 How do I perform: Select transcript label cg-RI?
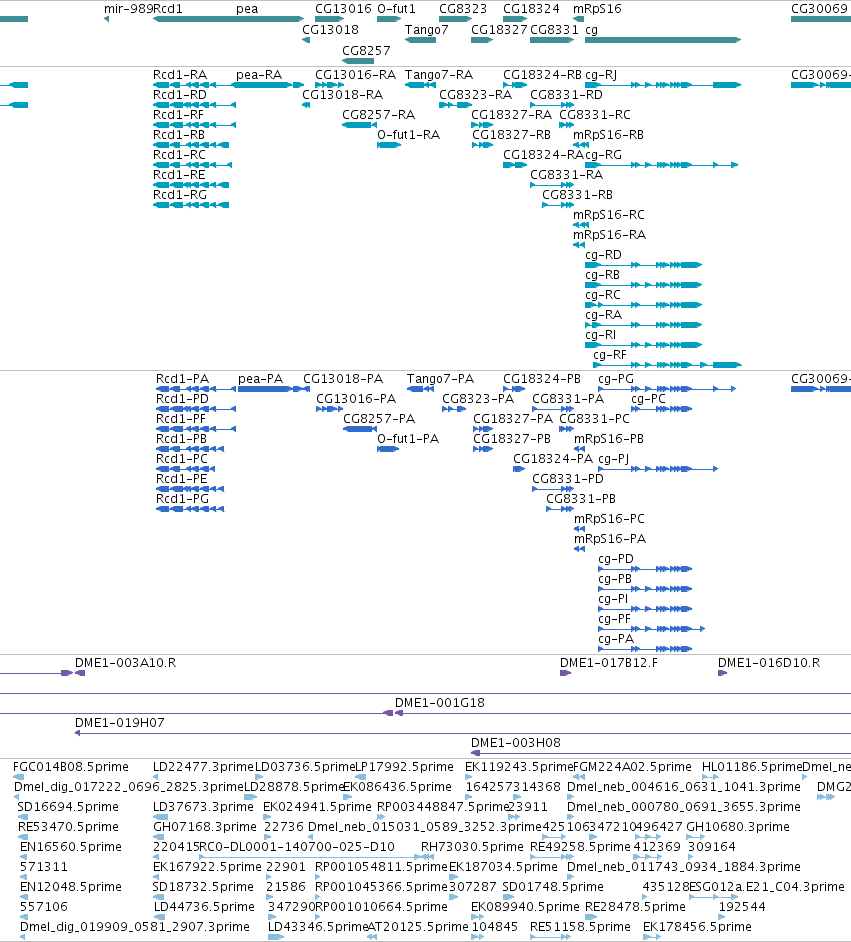click(601, 335)
